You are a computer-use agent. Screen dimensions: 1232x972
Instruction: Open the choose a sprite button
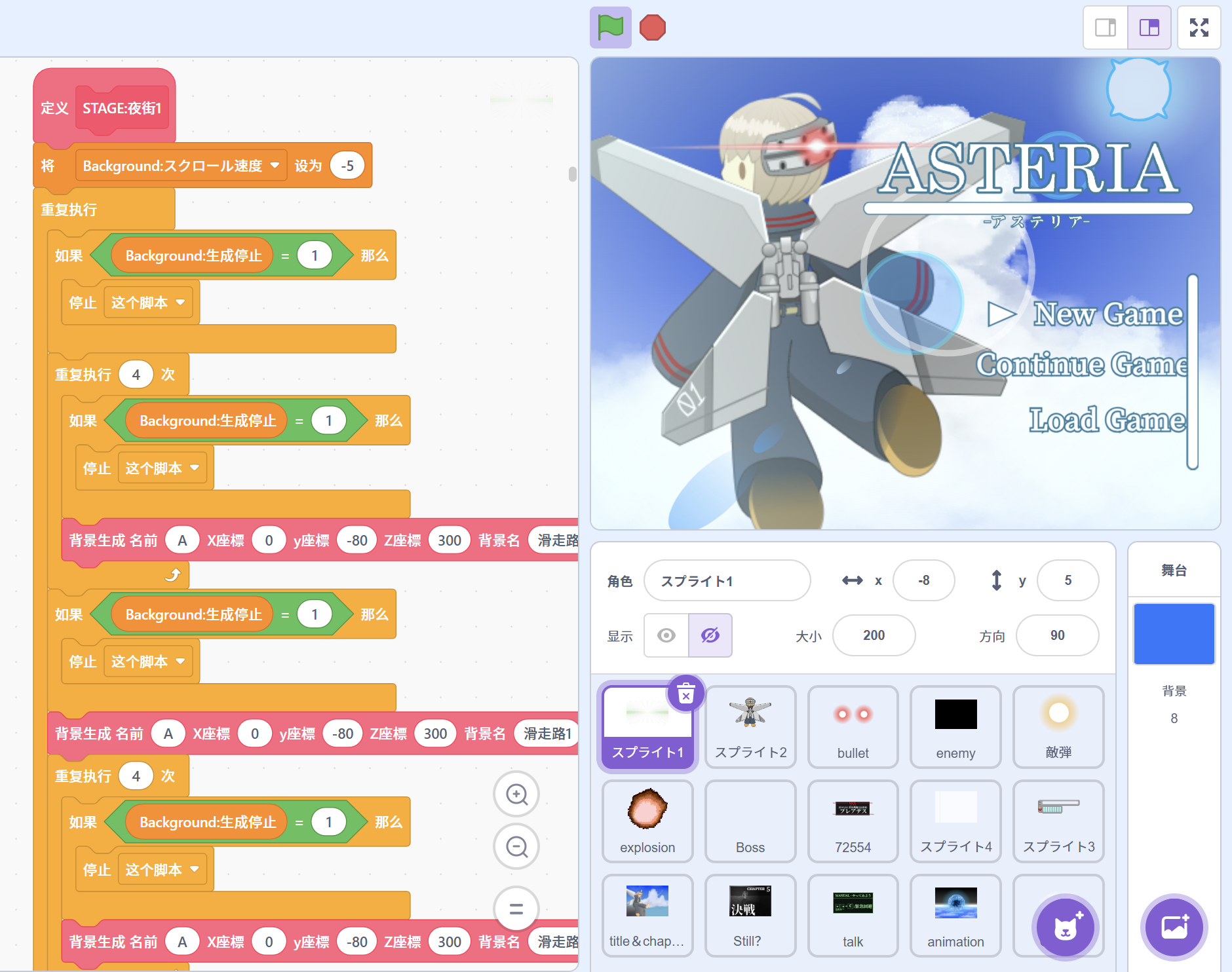(1066, 927)
